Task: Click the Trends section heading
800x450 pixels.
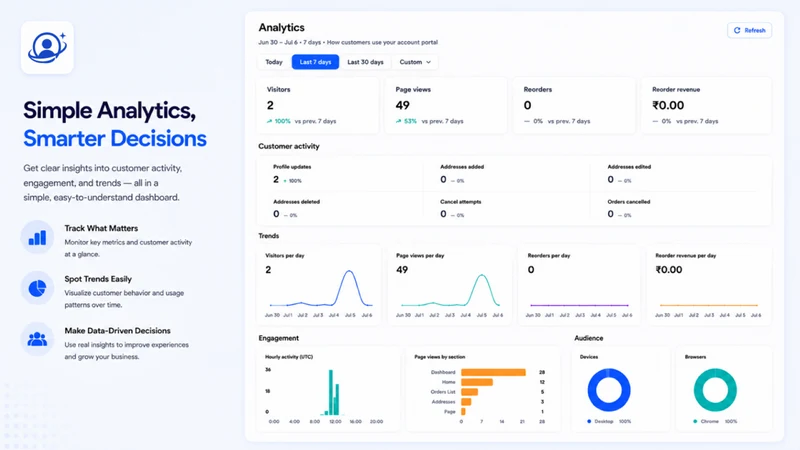Action: pos(268,236)
